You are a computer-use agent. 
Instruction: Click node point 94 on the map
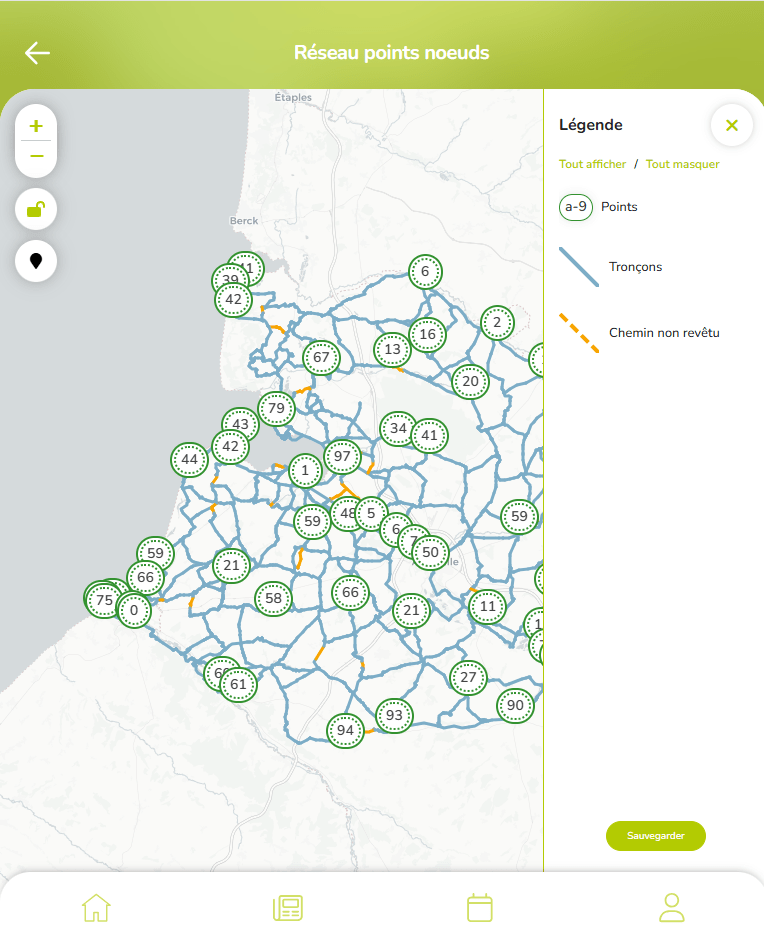(x=345, y=730)
